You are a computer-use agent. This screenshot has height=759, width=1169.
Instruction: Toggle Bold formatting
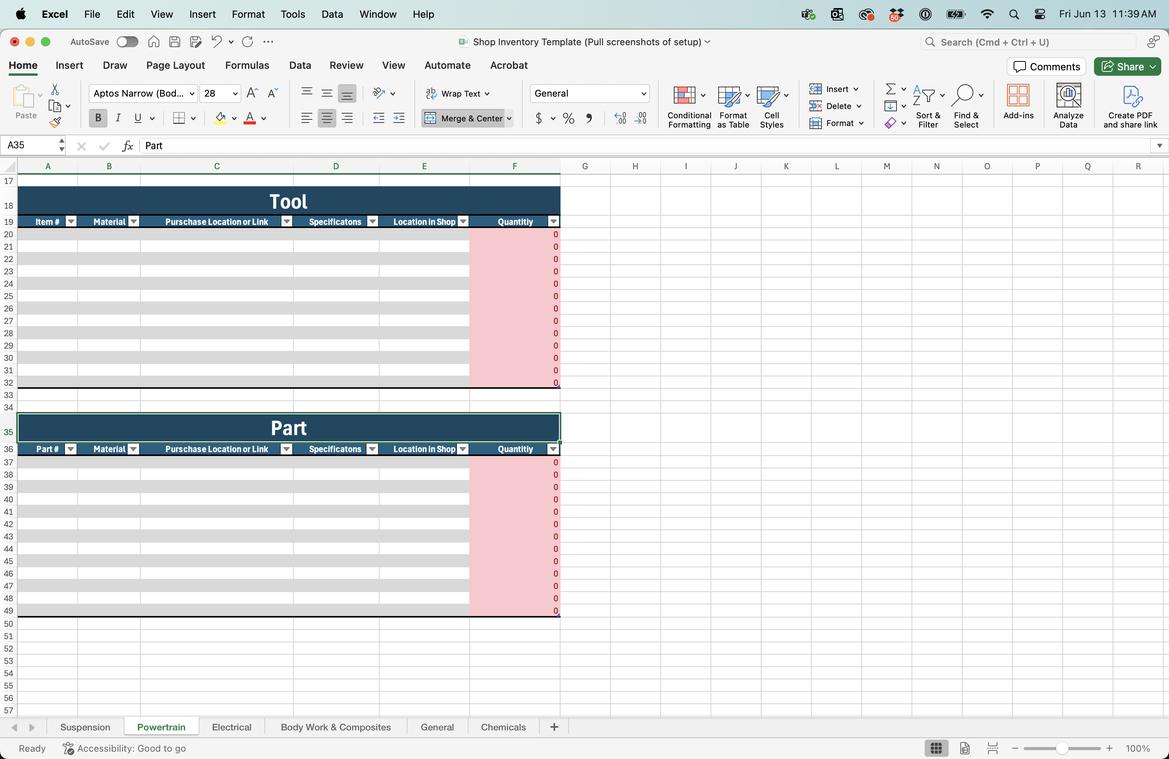pyautogui.click(x=98, y=118)
